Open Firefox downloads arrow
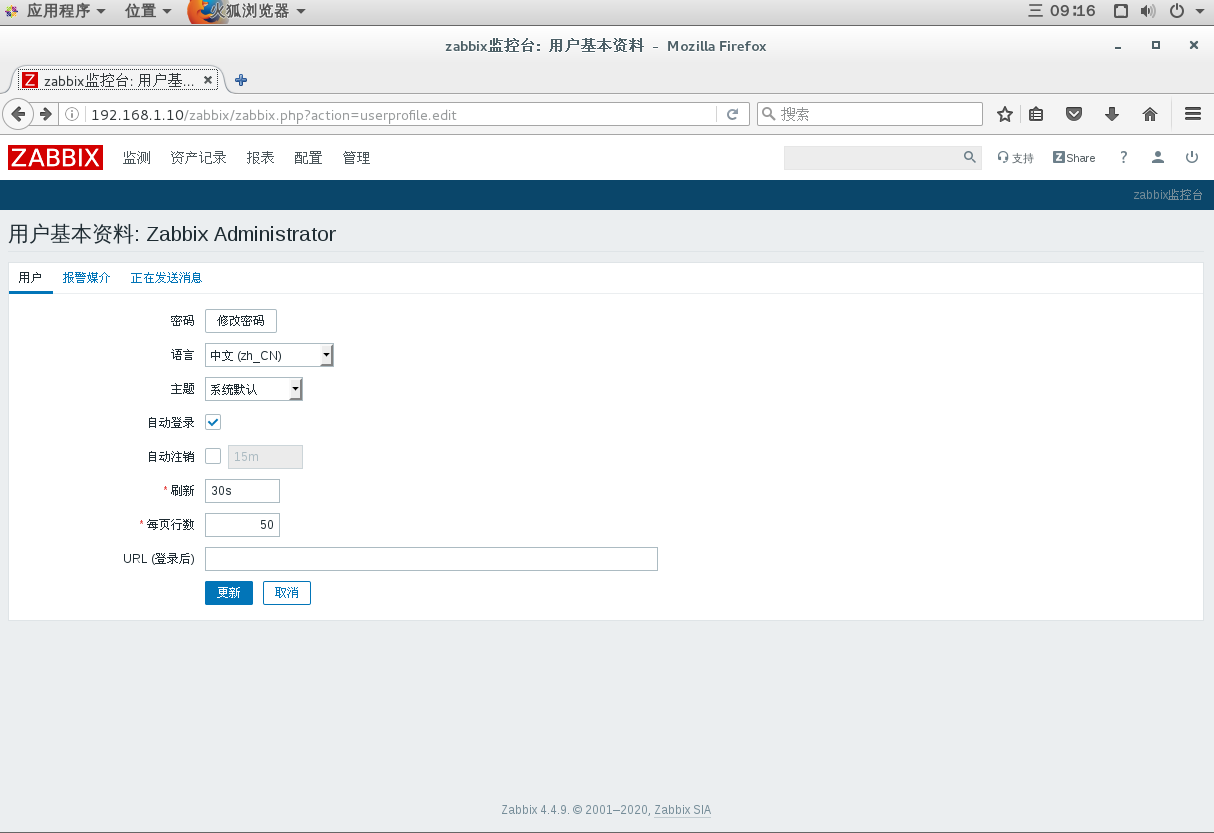The width and height of the screenshot is (1214, 833). (x=1112, y=114)
